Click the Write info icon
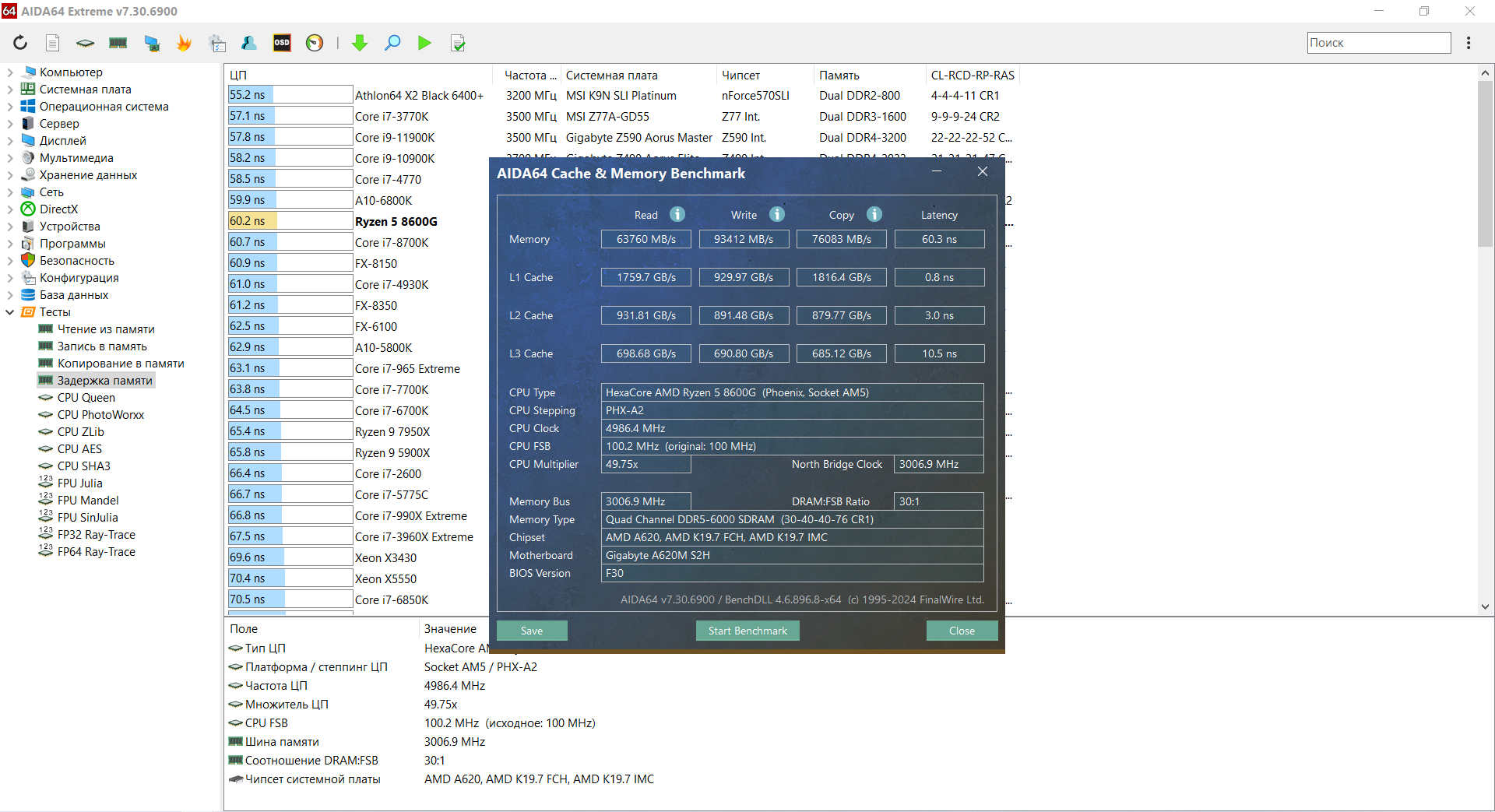 click(x=777, y=214)
